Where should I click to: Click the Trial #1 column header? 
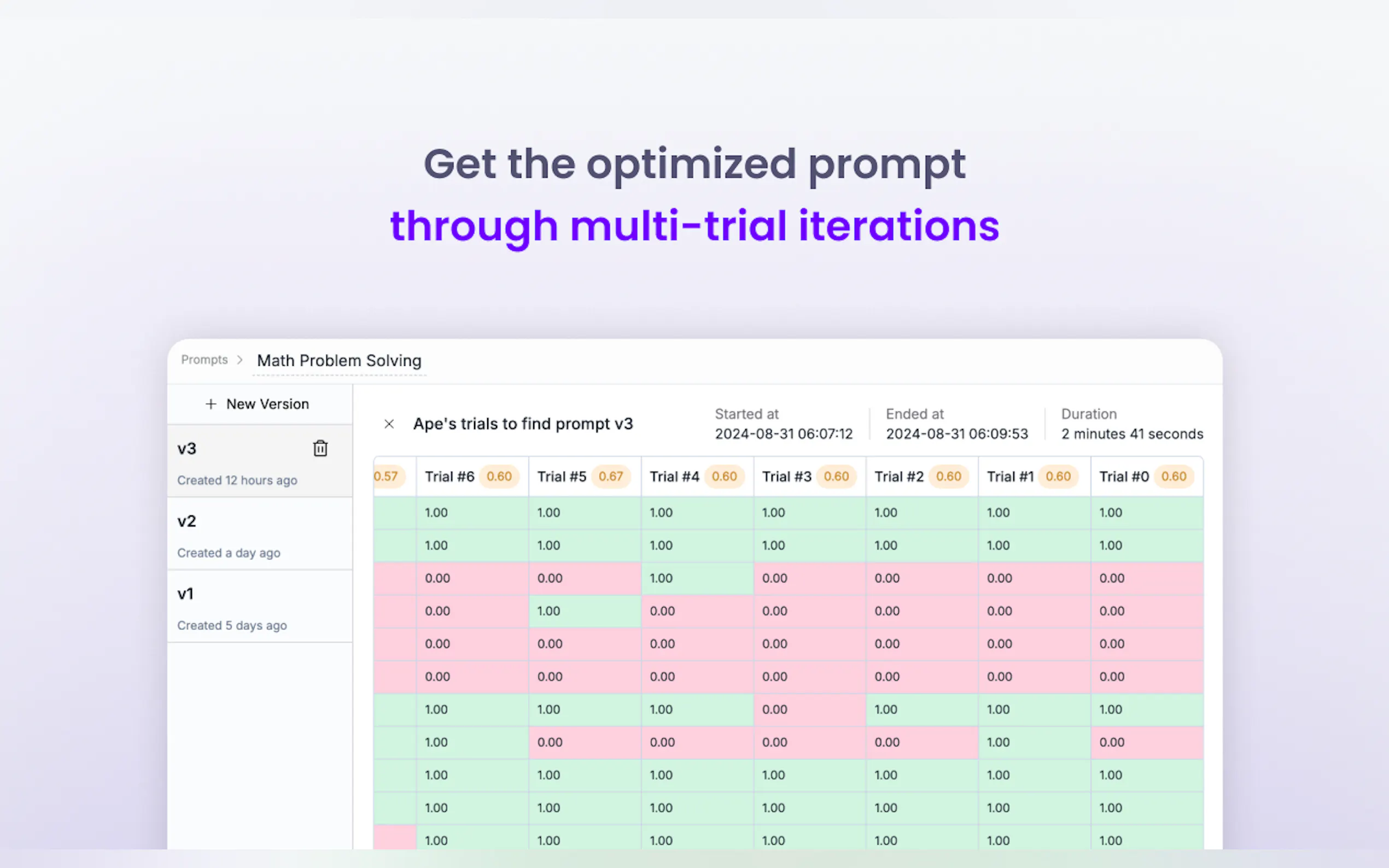[1010, 477]
